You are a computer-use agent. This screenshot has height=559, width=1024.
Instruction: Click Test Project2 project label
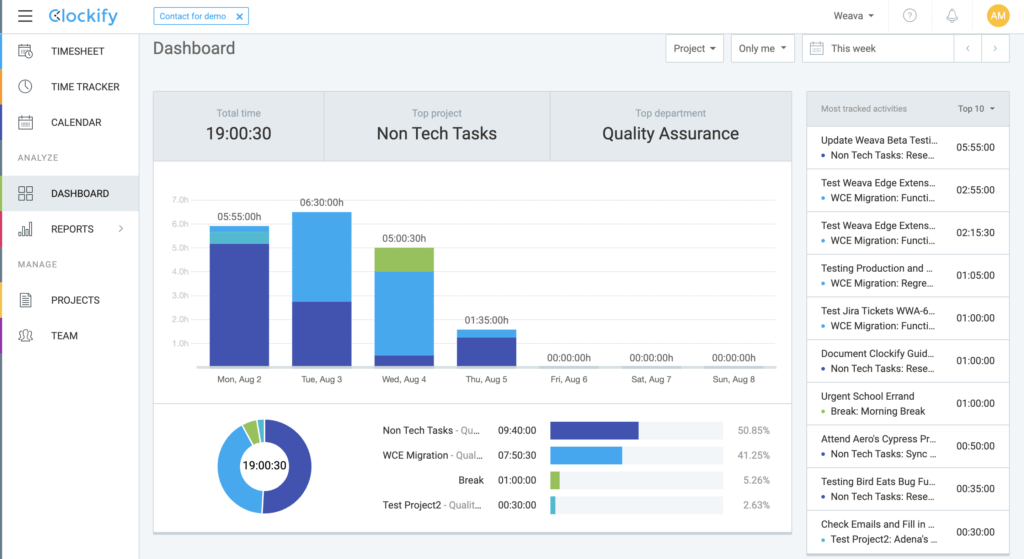(x=432, y=505)
